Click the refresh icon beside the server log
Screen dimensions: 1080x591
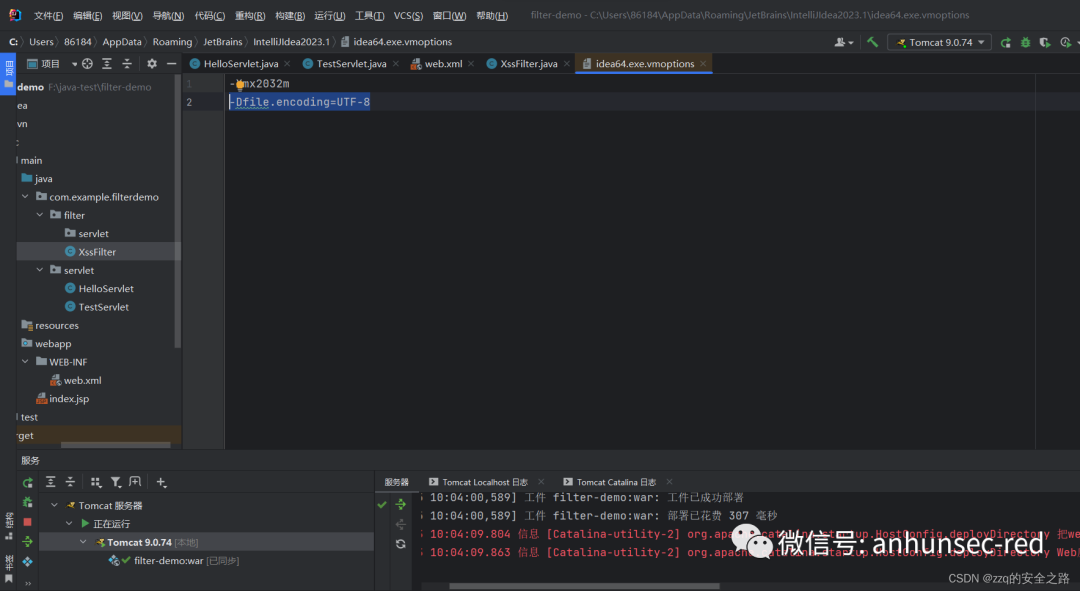coord(400,544)
